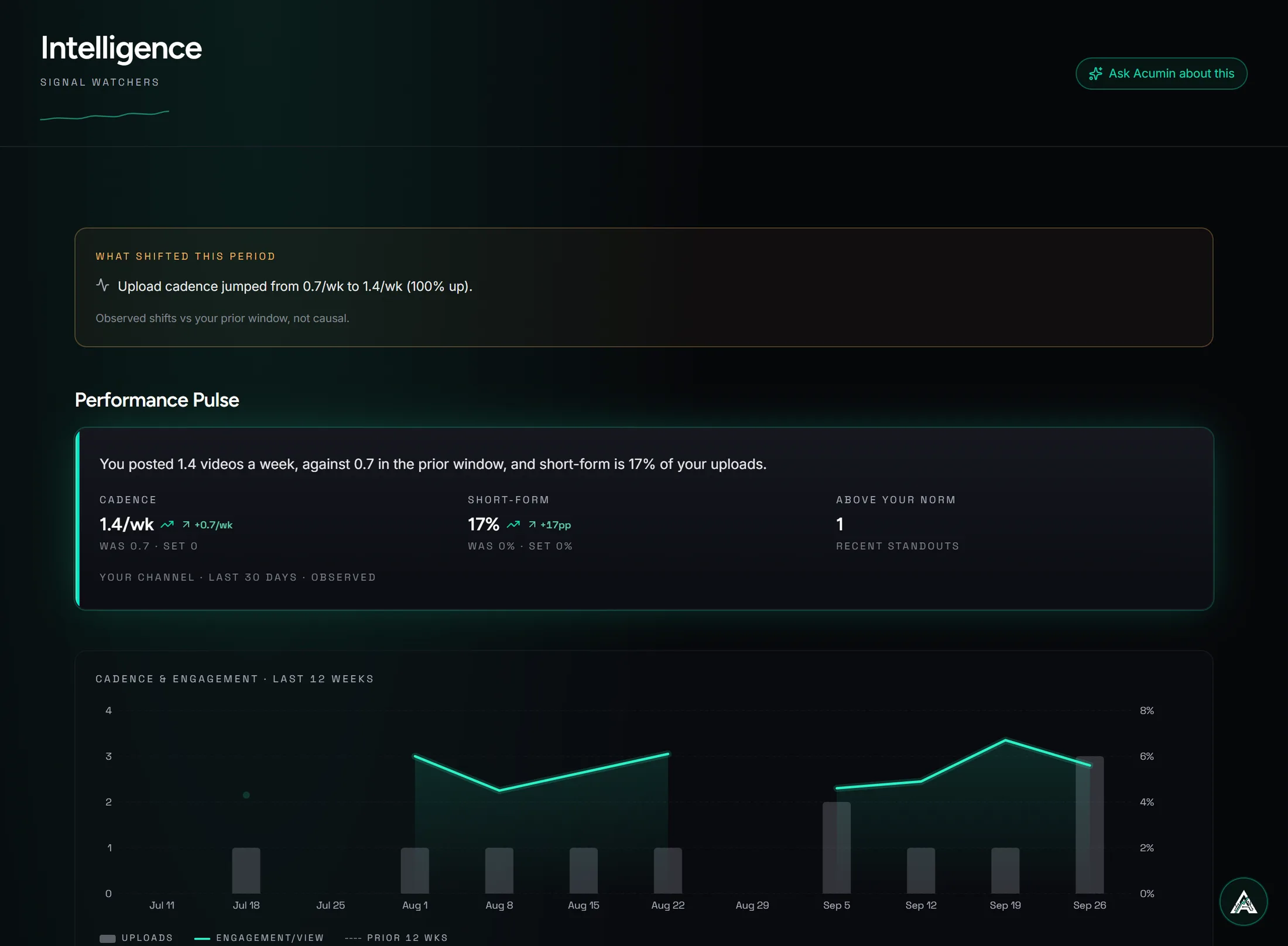Click the trending-up icon next to 1.4/wk
The height and width of the screenshot is (946, 1288).
tap(167, 525)
